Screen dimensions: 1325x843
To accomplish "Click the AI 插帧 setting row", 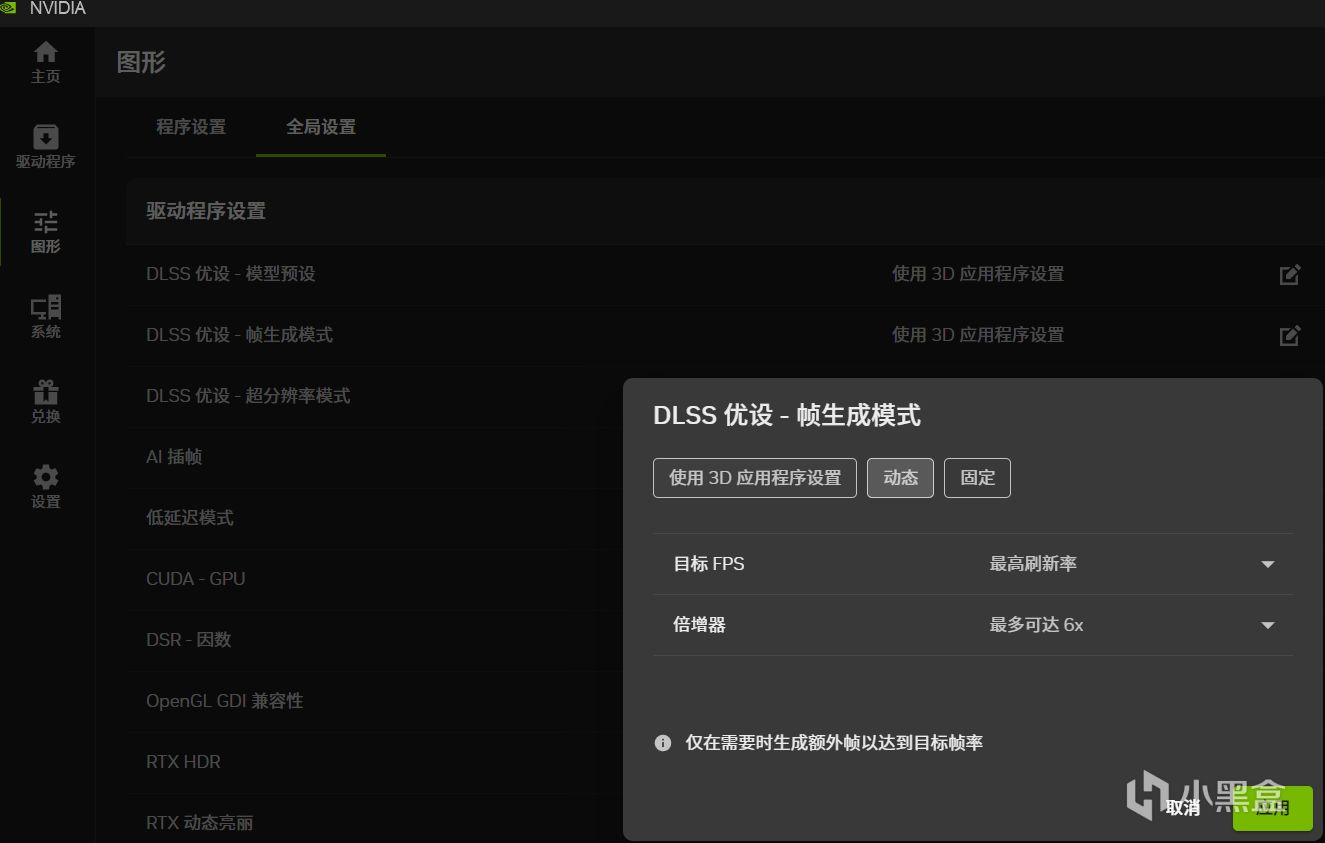I will (x=174, y=457).
